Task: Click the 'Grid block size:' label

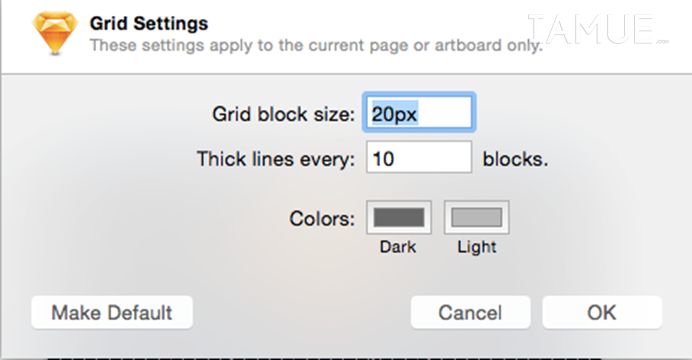Action: click(283, 114)
